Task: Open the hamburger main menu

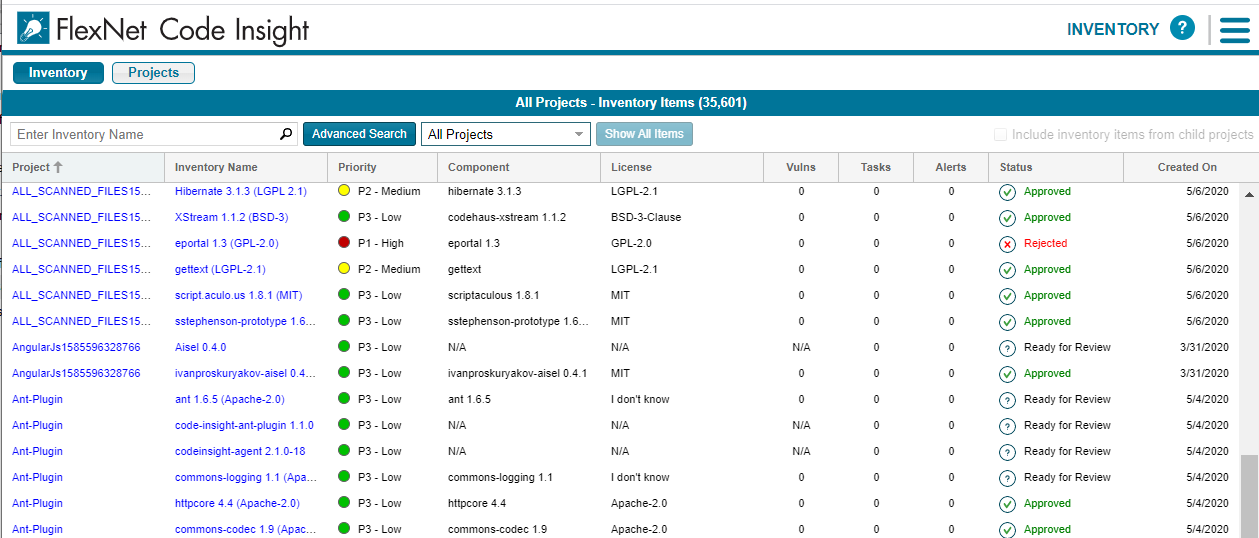Action: [x=1234, y=30]
